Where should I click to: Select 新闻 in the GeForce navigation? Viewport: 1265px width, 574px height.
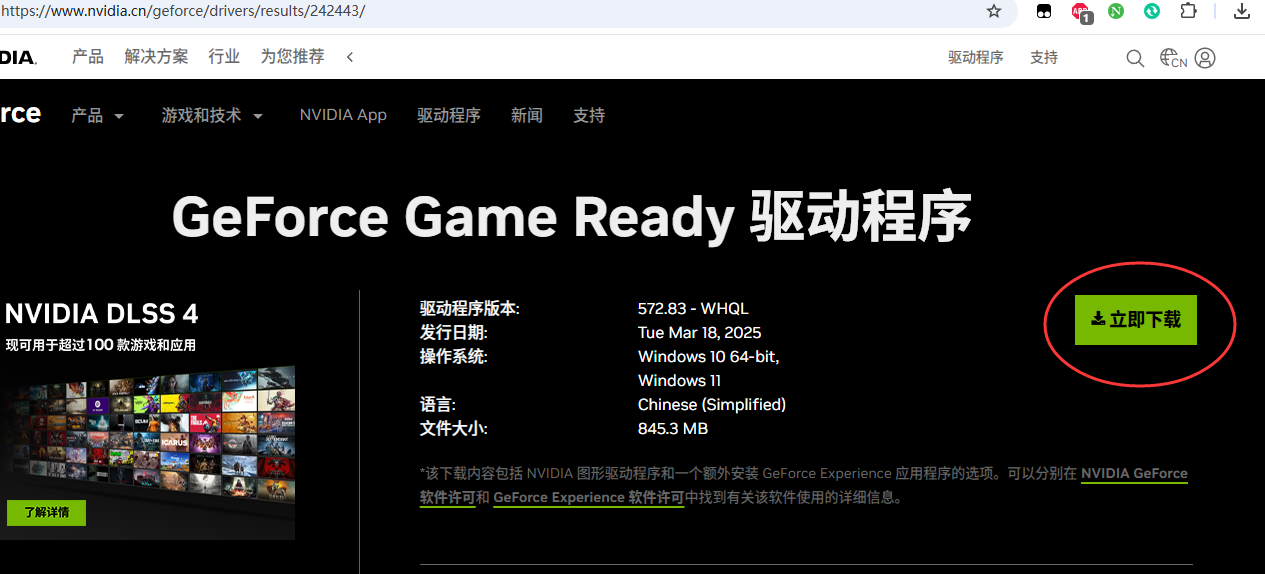tap(526, 116)
